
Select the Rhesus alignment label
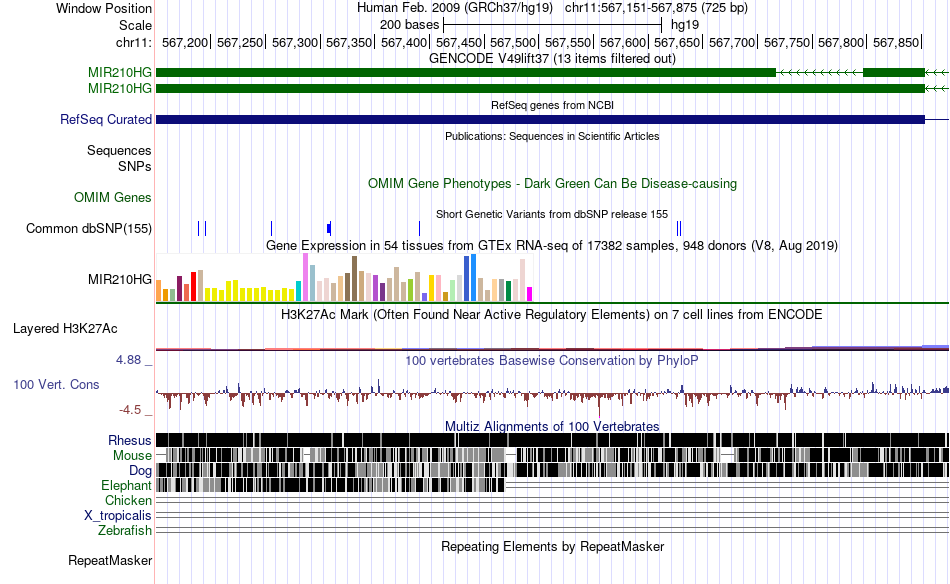coord(130,440)
